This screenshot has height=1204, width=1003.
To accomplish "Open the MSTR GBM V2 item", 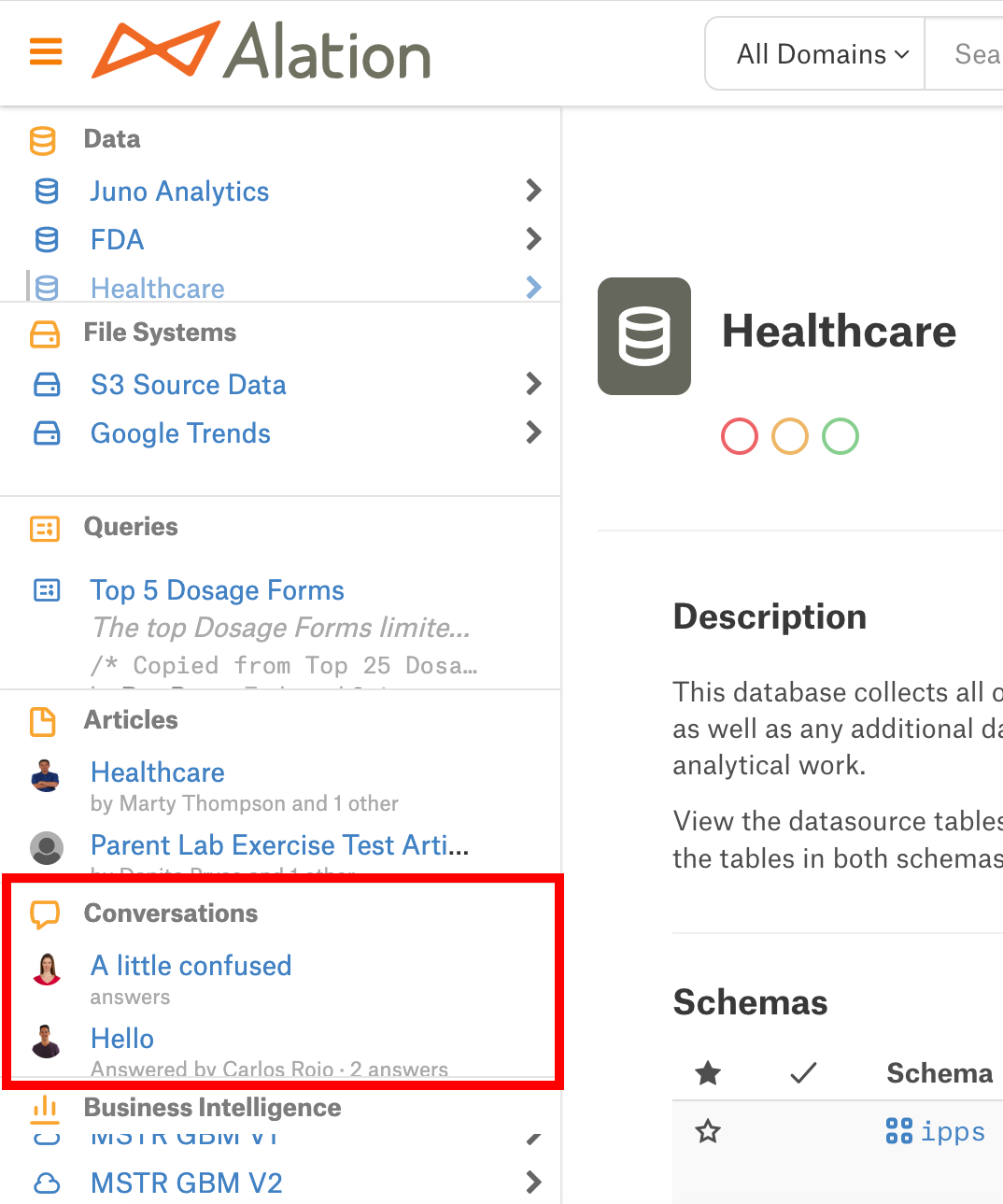I will [x=187, y=1183].
